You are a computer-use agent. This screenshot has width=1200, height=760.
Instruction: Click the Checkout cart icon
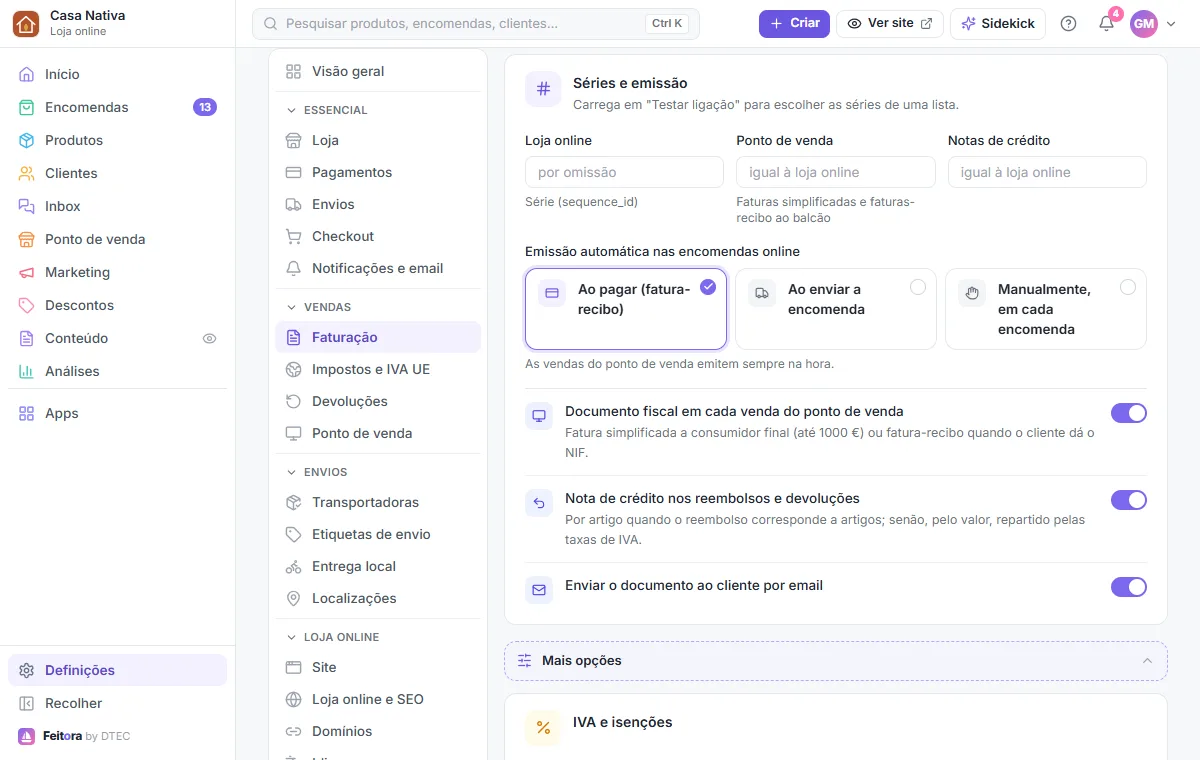pos(293,236)
